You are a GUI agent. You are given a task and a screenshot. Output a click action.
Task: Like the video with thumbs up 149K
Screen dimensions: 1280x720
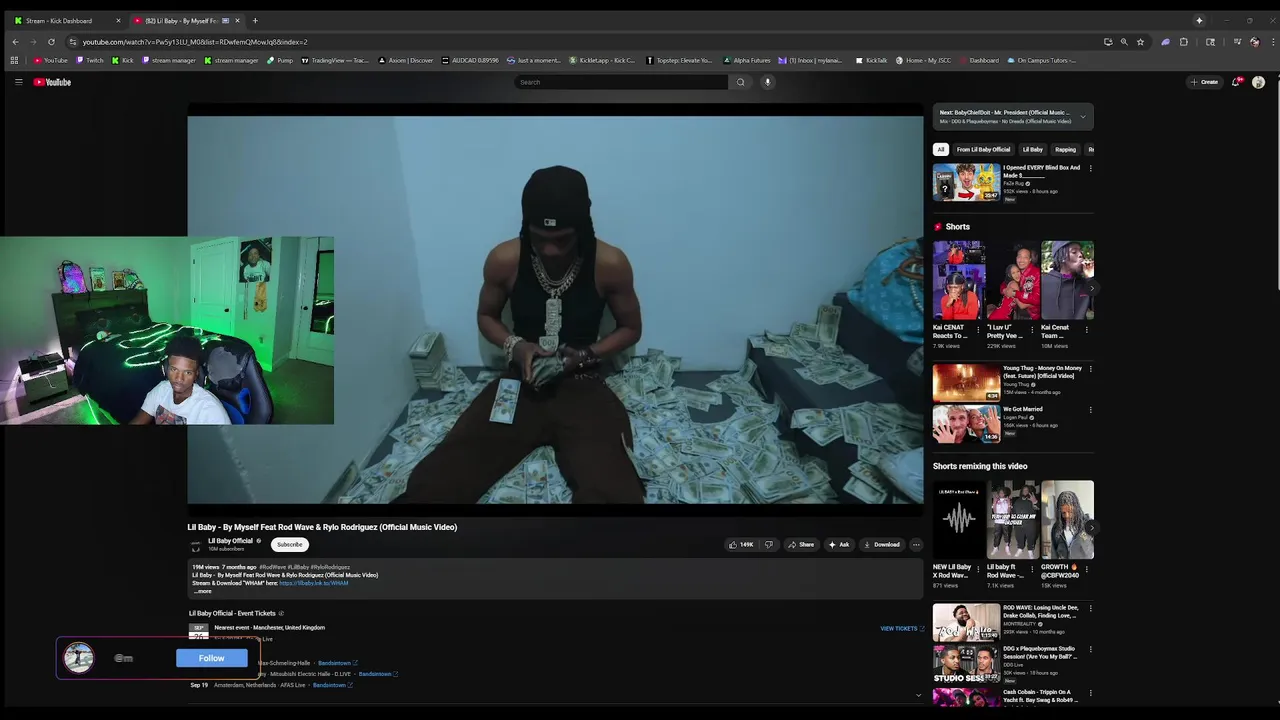741,545
